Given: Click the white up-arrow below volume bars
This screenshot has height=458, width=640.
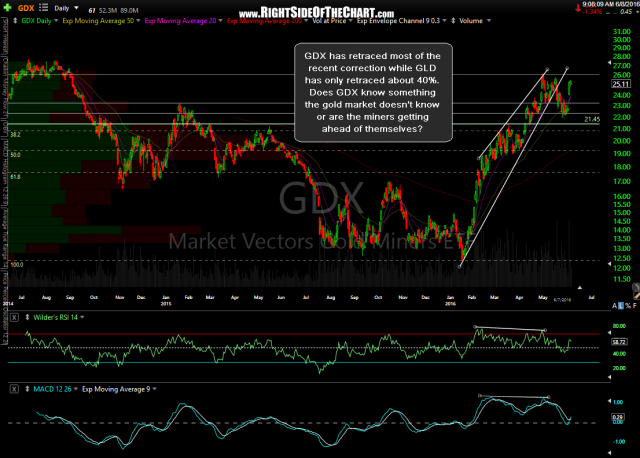Looking at the screenshot, I should pos(580,287).
